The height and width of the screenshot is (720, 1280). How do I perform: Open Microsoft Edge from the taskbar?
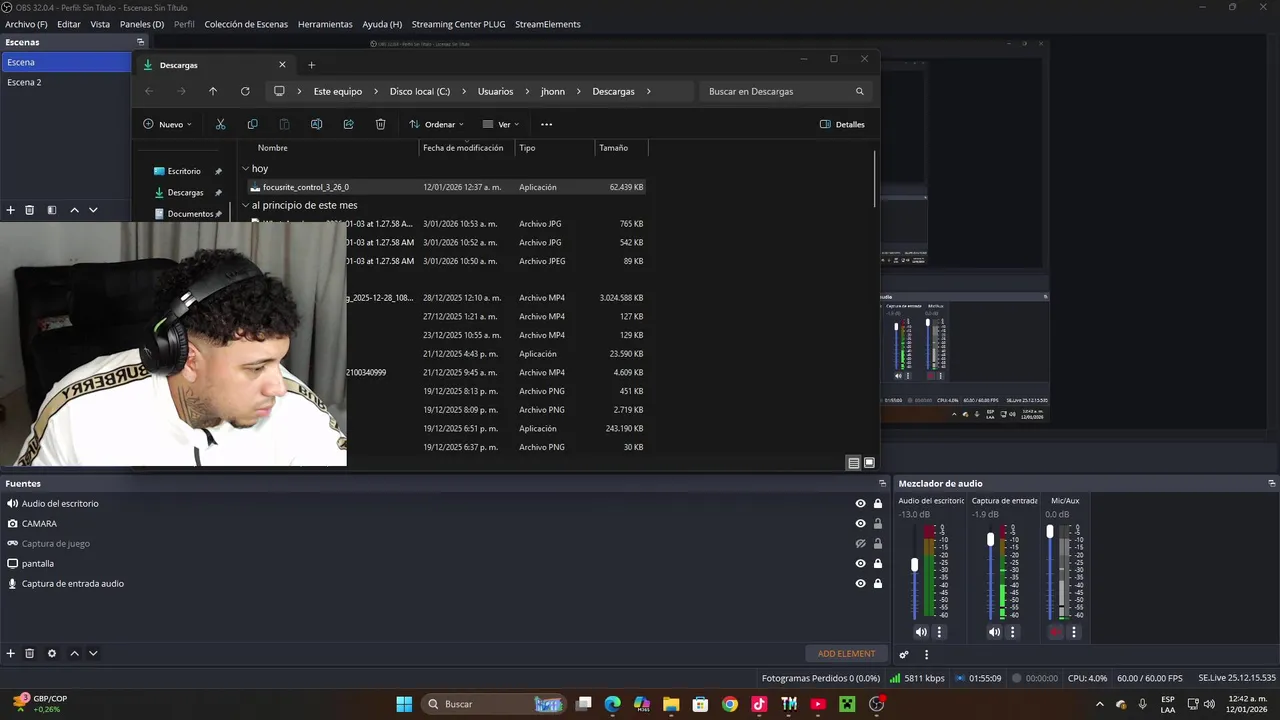pos(613,704)
